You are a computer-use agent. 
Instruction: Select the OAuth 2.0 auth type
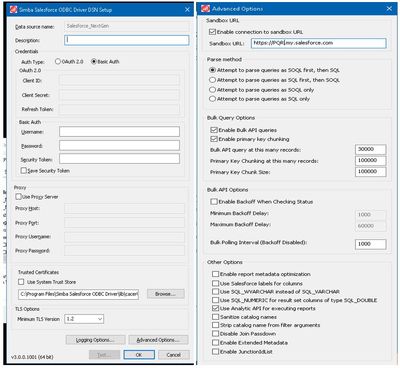(x=58, y=61)
